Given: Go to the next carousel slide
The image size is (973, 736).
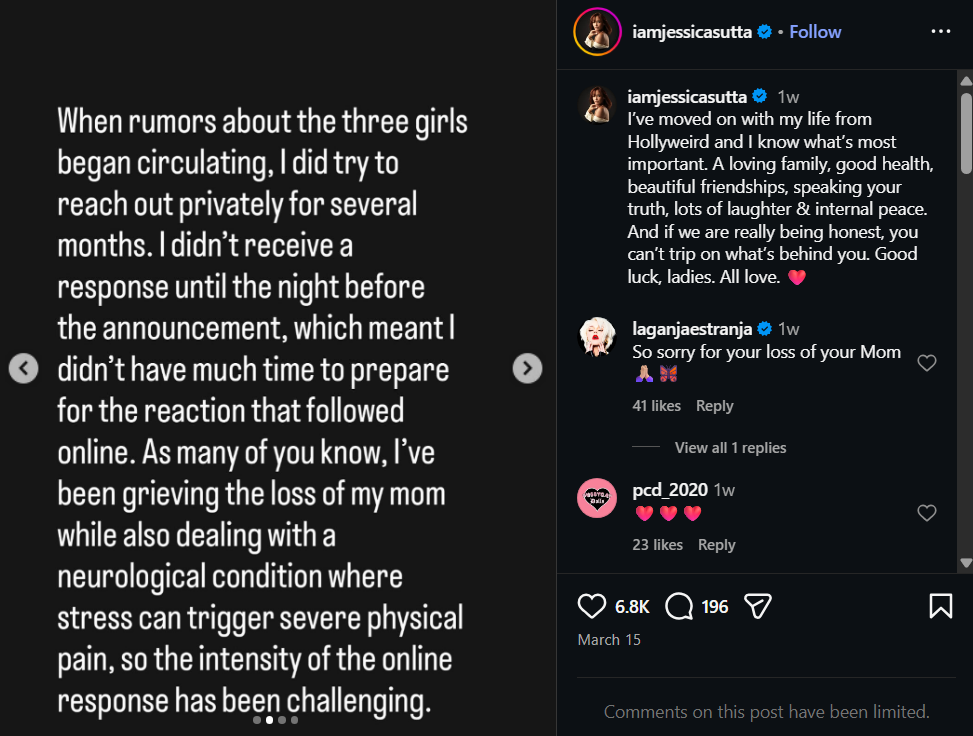Looking at the screenshot, I should pos(527,369).
